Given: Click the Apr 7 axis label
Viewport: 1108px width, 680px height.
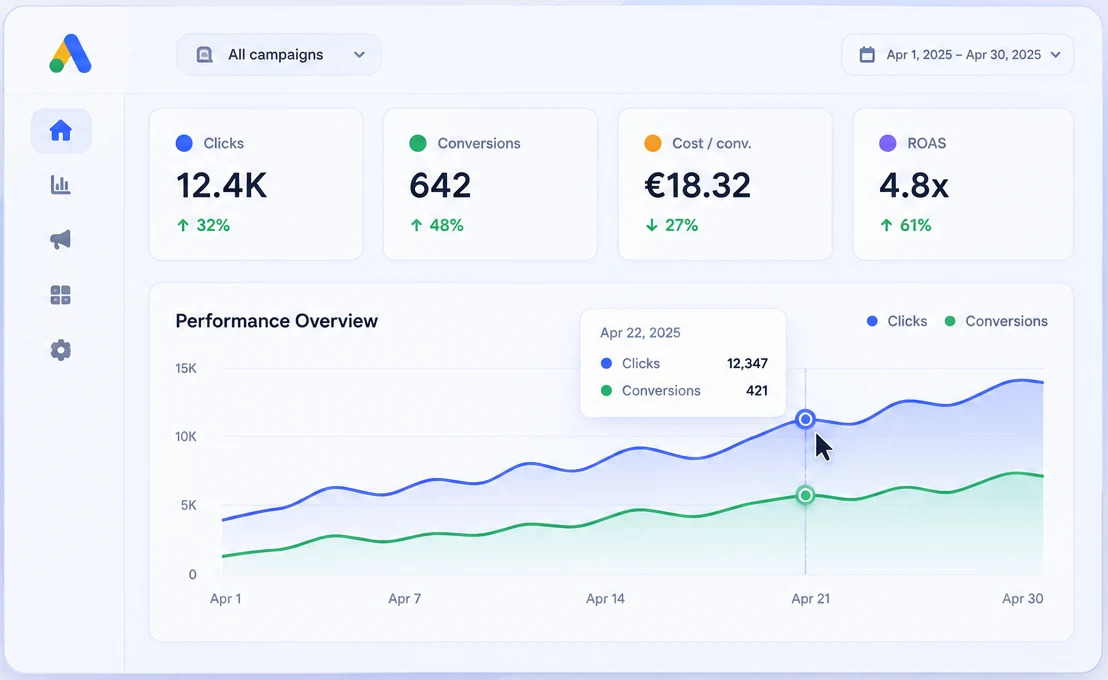Looking at the screenshot, I should (x=404, y=599).
